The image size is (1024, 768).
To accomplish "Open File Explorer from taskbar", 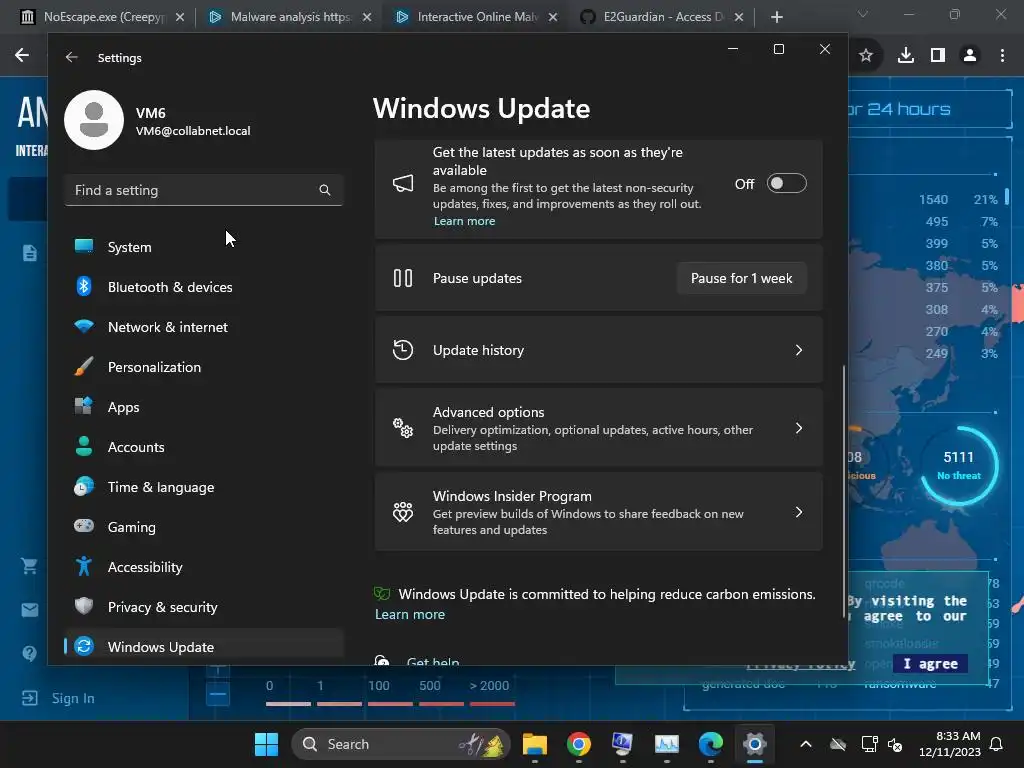I will [x=535, y=744].
